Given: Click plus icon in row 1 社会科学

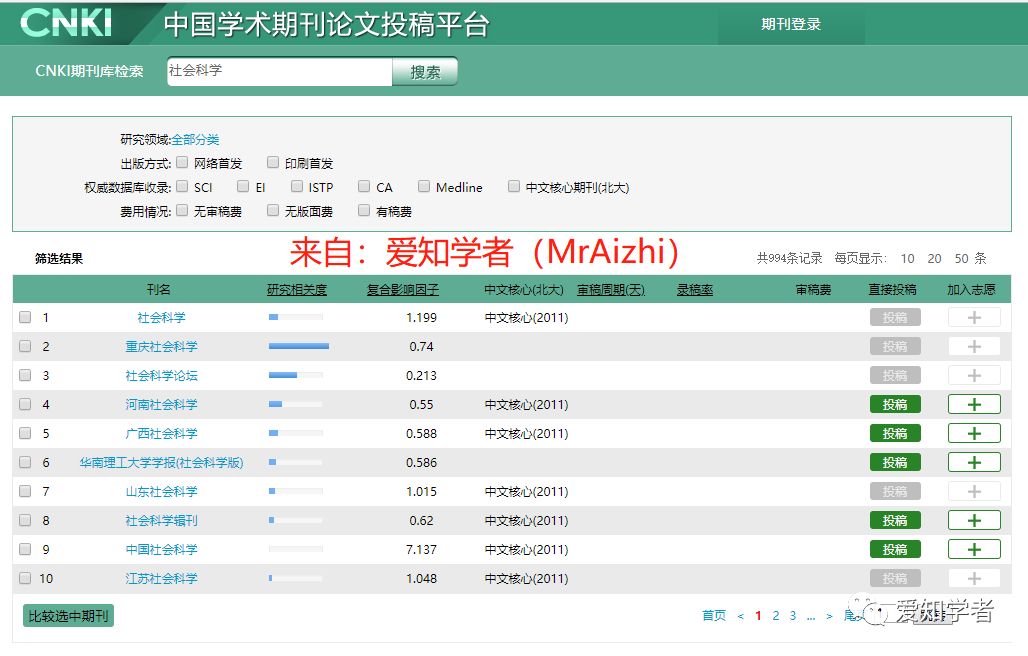Looking at the screenshot, I should point(974,317).
